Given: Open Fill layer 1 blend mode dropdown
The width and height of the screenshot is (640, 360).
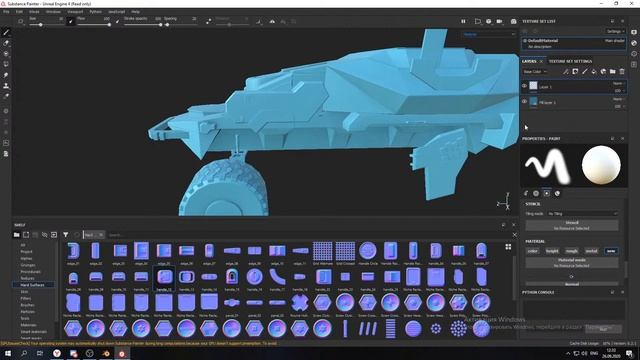Looking at the screenshot, I should pyautogui.click(x=619, y=99).
